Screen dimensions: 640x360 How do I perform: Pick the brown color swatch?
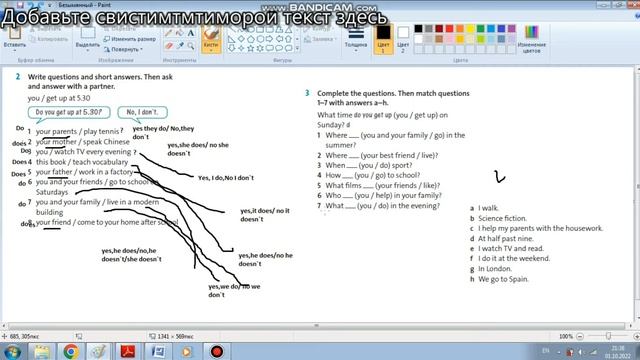point(439,39)
